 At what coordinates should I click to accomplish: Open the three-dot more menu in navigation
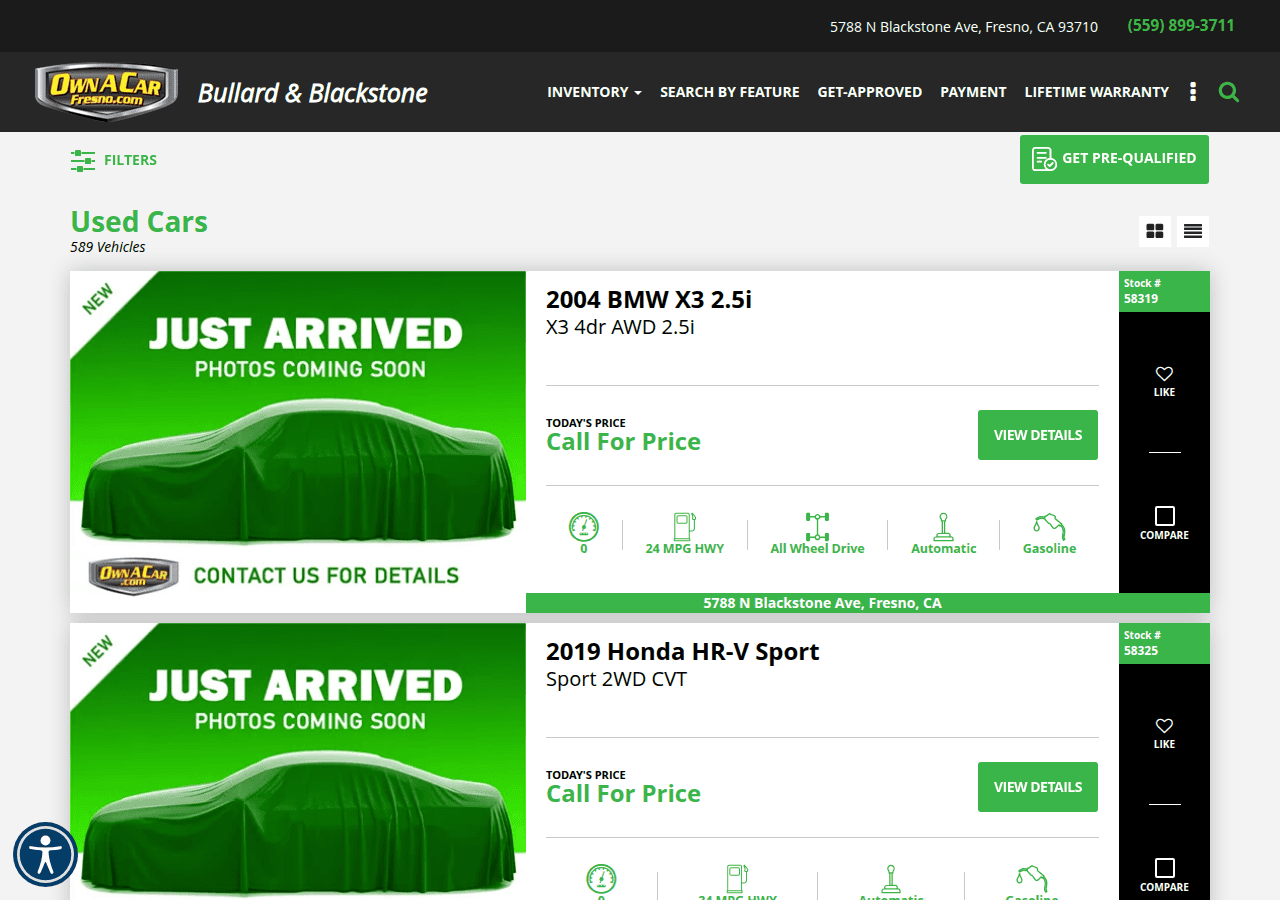coord(1193,92)
